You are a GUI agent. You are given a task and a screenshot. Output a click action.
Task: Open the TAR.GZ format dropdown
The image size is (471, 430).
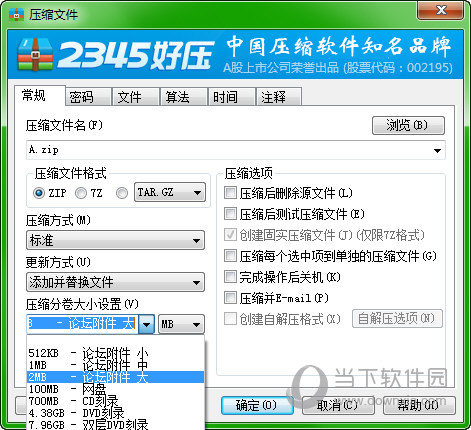pos(170,192)
